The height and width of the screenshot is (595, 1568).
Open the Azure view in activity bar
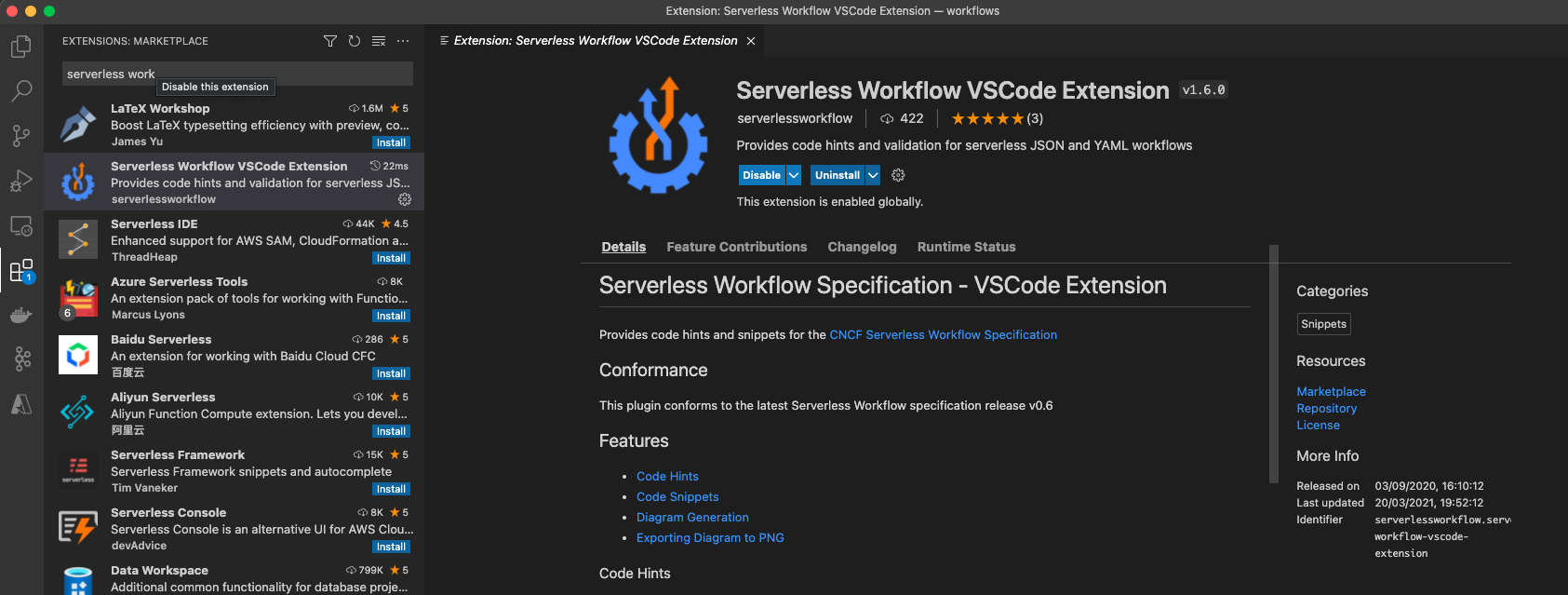[x=20, y=404]
